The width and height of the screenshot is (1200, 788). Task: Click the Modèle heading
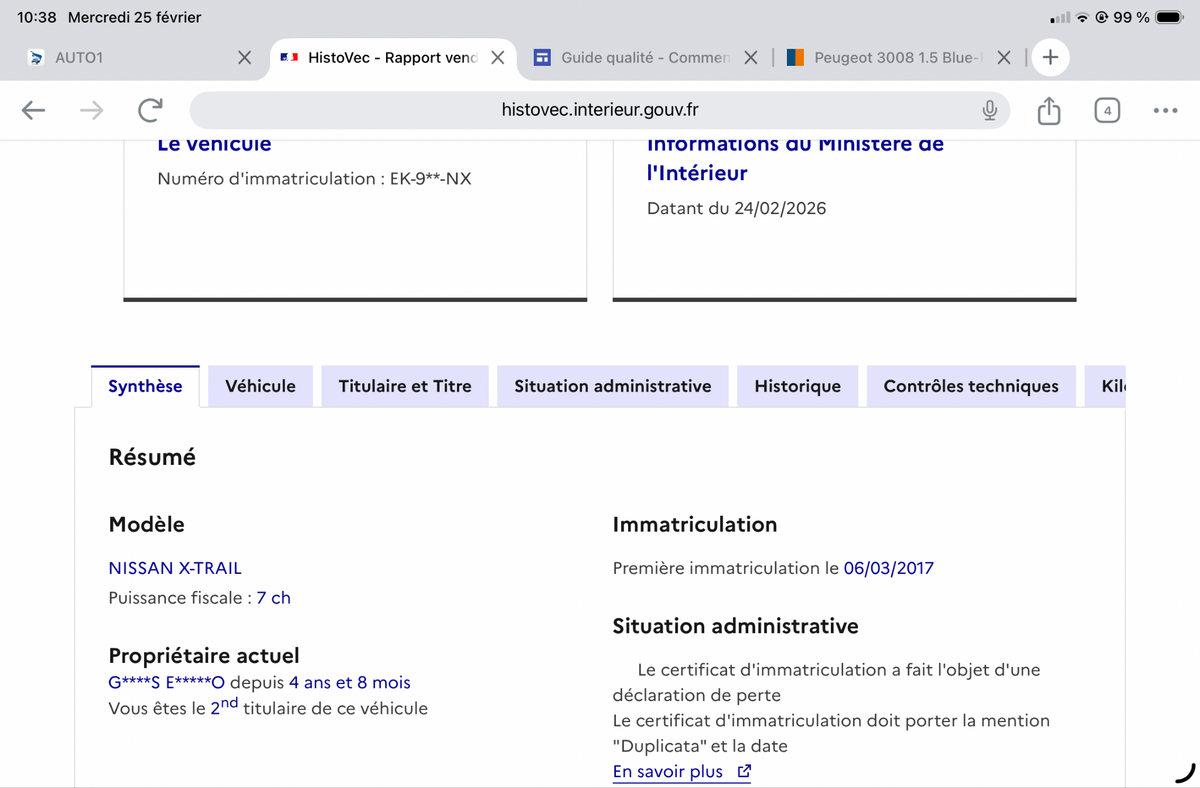click(146, 524)
